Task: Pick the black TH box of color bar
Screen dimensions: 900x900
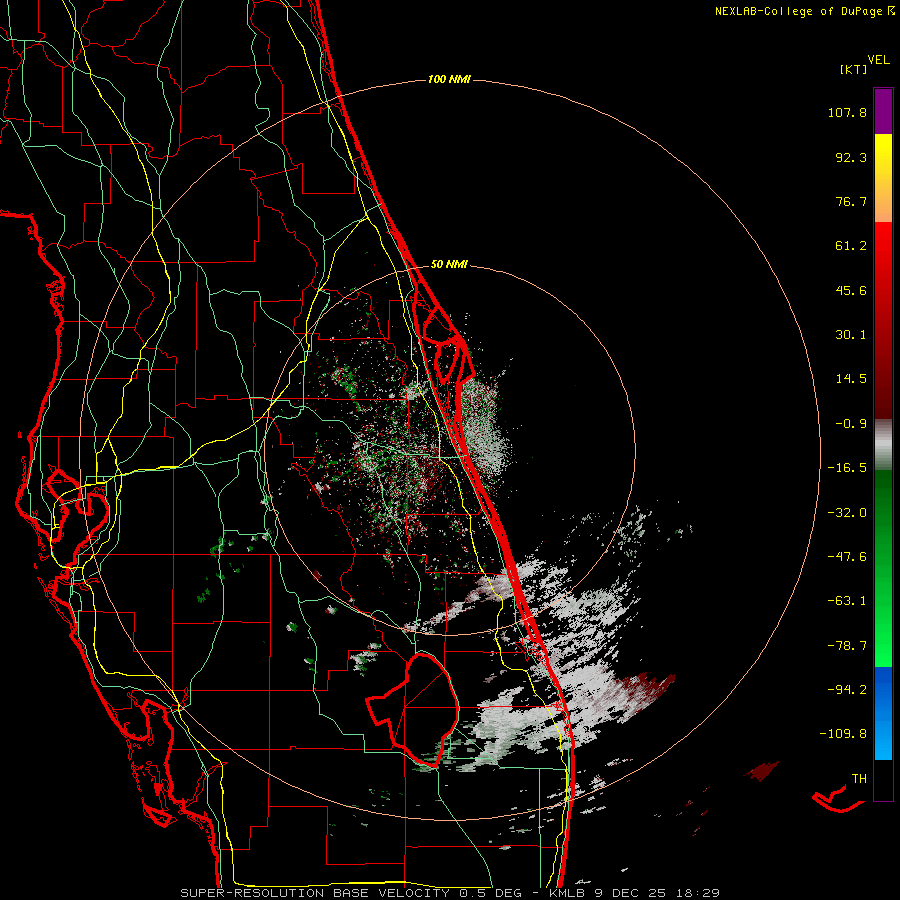Action: pos(883,779)
